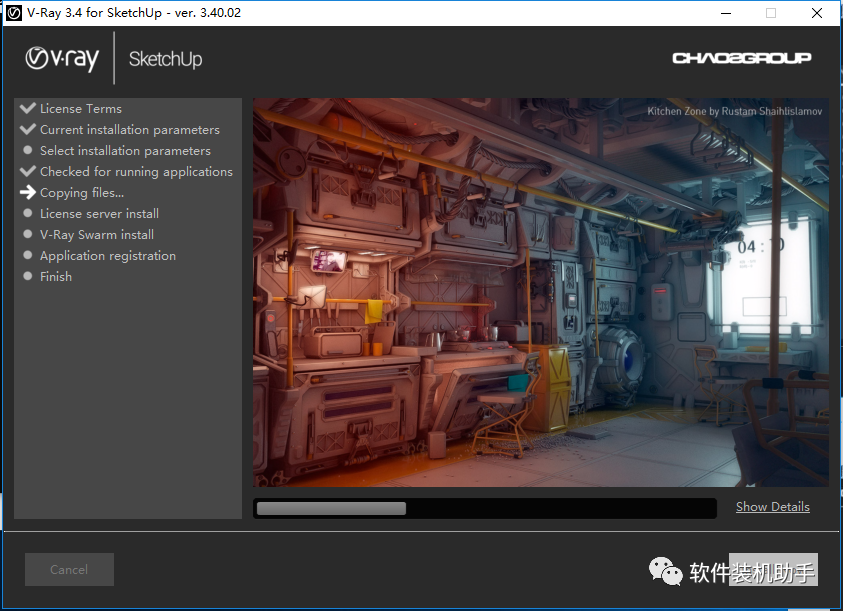
Task: Open the Show Details link
Action: pos(773,507)
